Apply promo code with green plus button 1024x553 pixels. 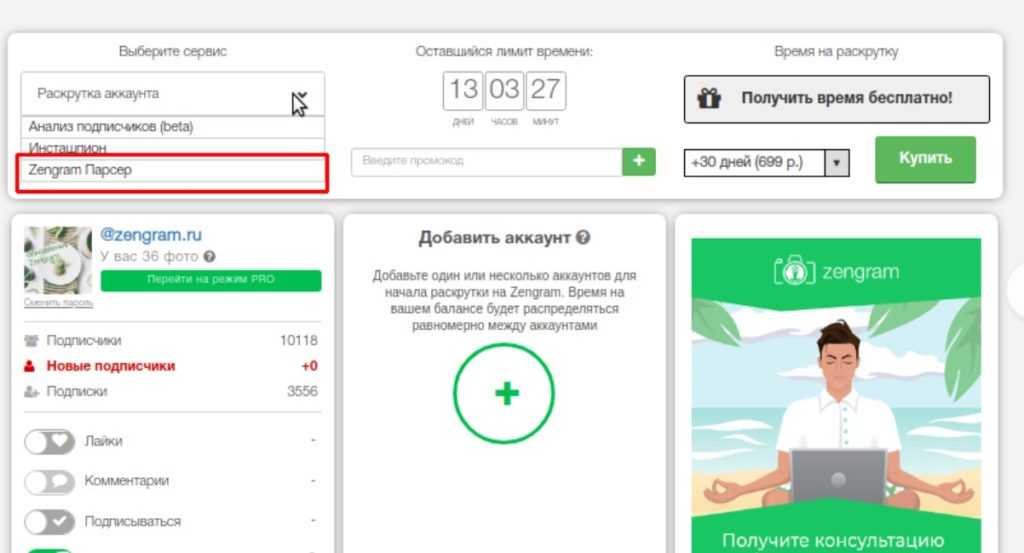(639, 161)
